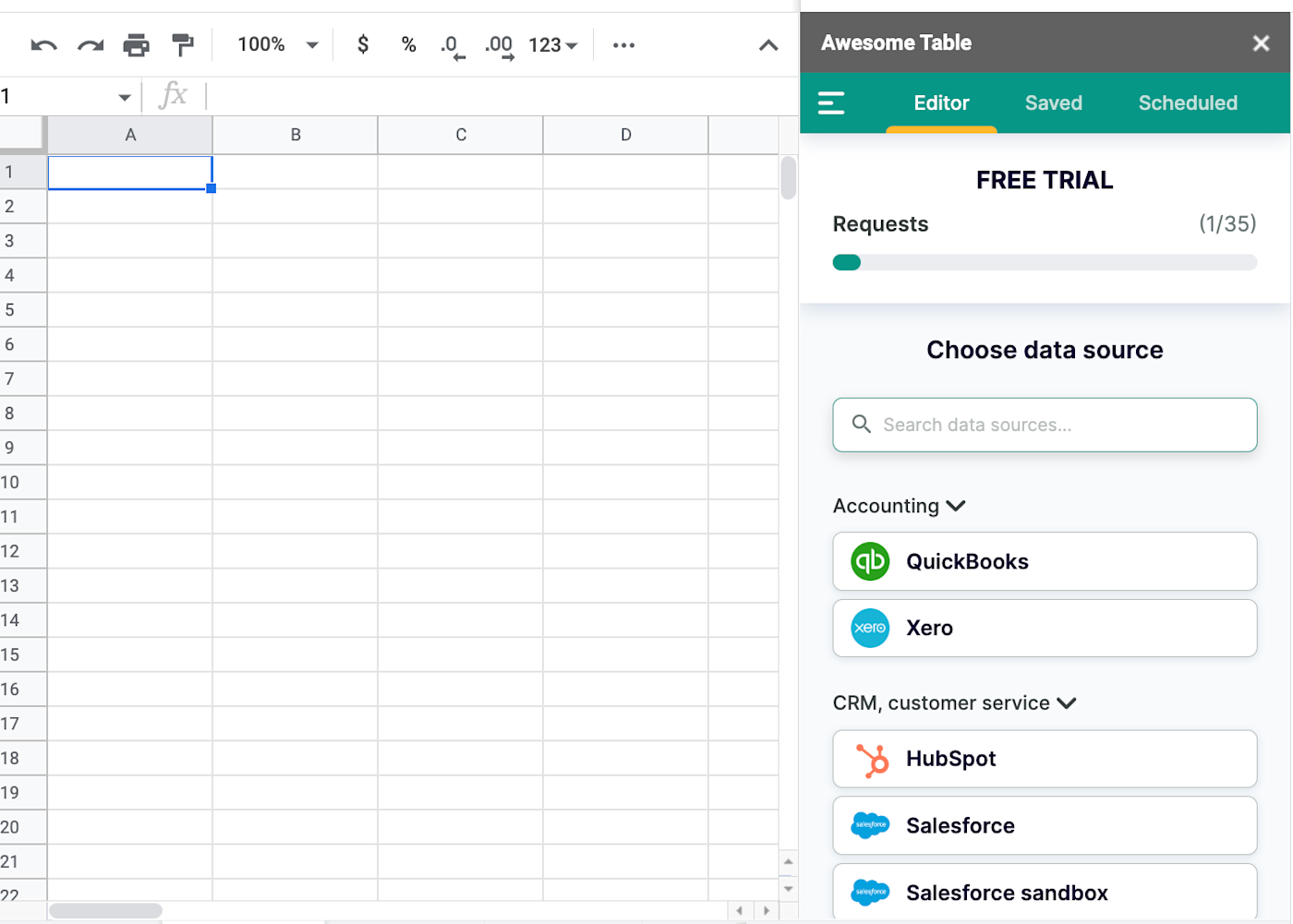This screenshot has height=924, width=1293.
Task: Switch to the Saved tab
Action: click(1053, 103)
